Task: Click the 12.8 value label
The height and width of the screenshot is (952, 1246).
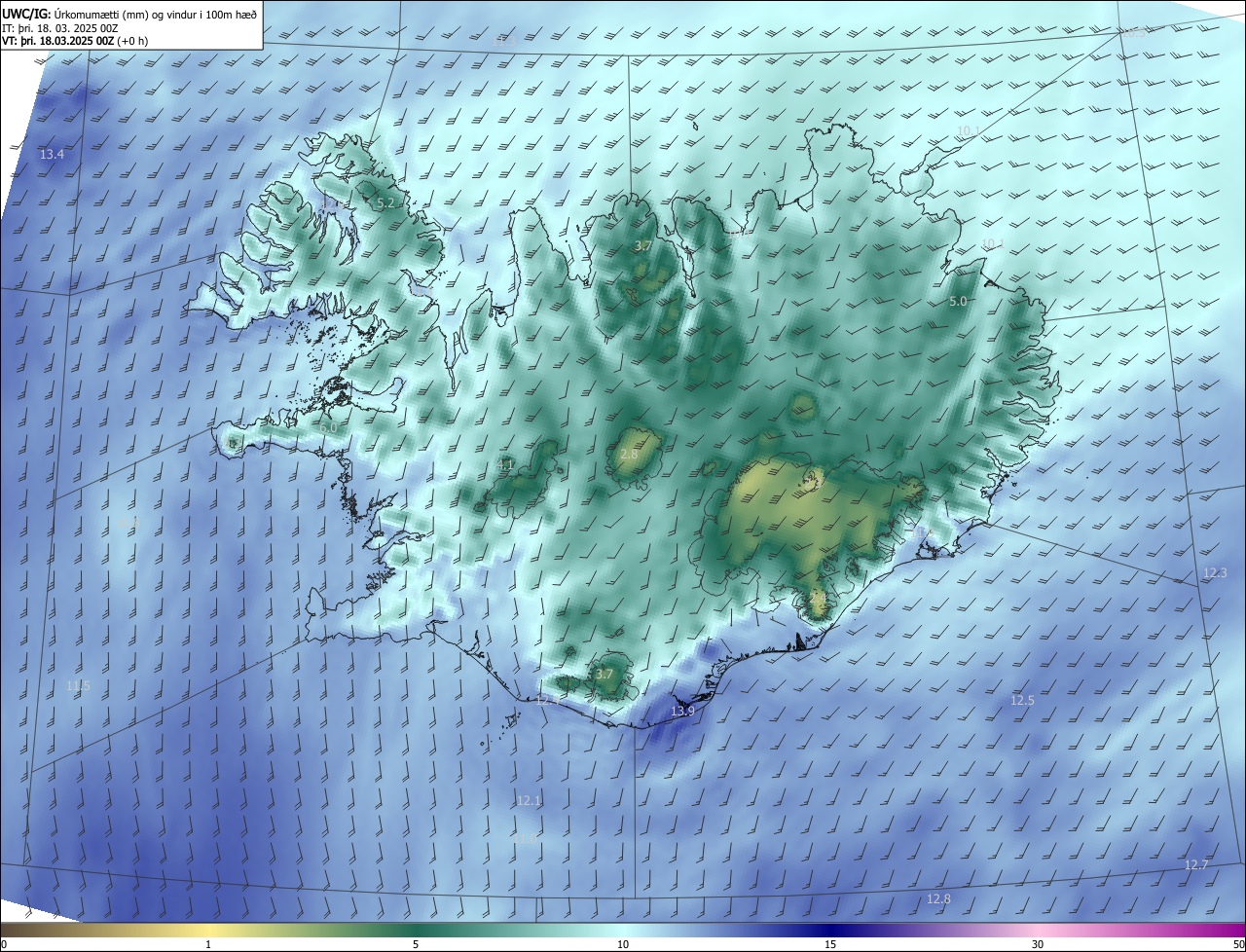Action: 938,899
